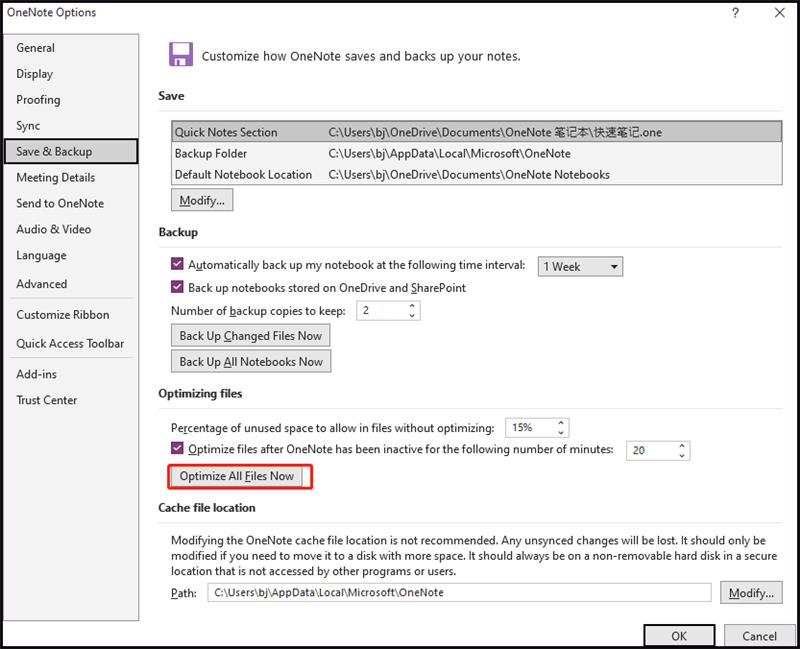This screenshot has height=649, width=800.
Task: Switch to Customize Ribbon options
Action: (65, 315)
